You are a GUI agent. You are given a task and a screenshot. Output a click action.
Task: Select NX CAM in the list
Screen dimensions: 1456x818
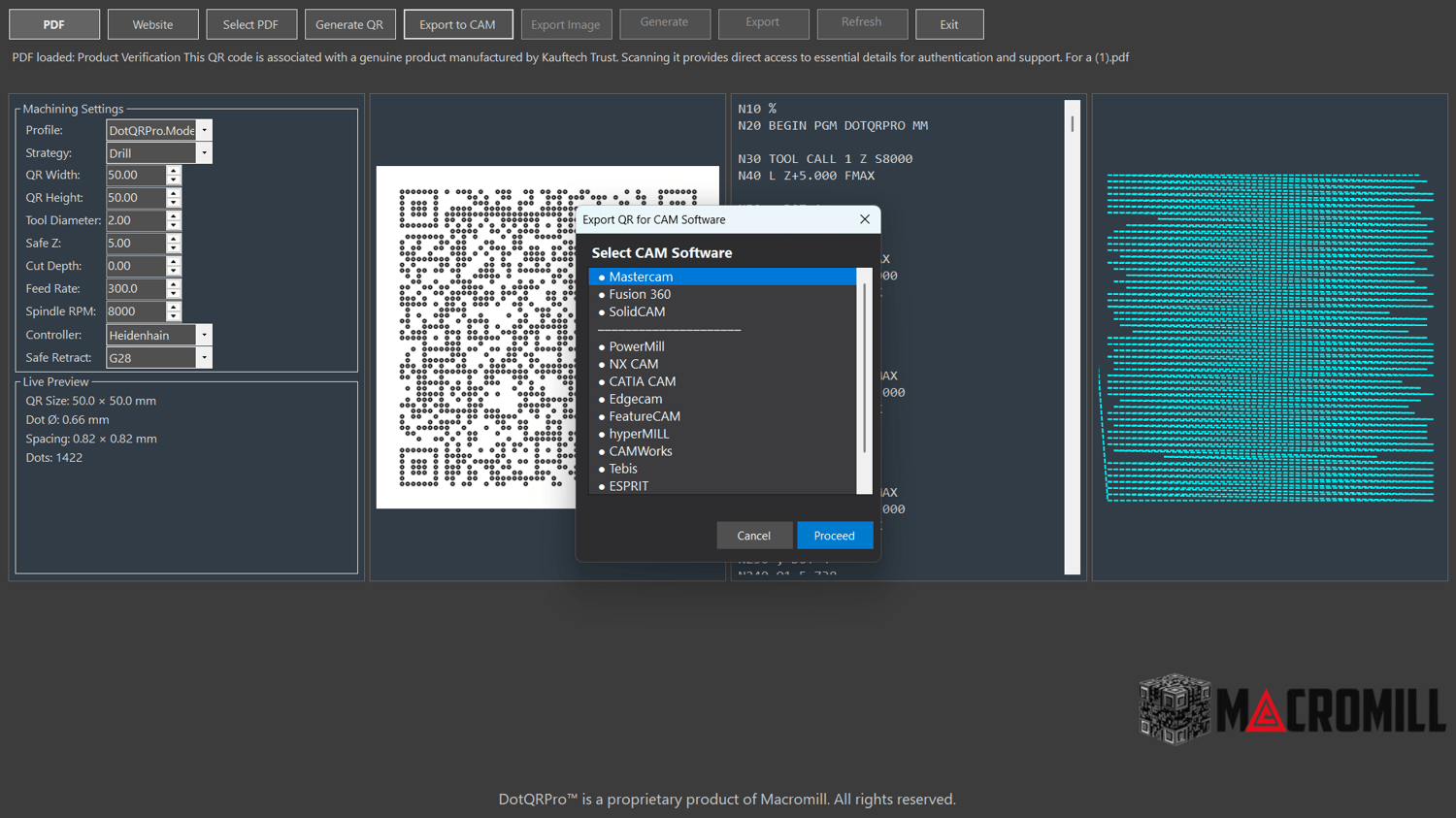tap(722, 364)
